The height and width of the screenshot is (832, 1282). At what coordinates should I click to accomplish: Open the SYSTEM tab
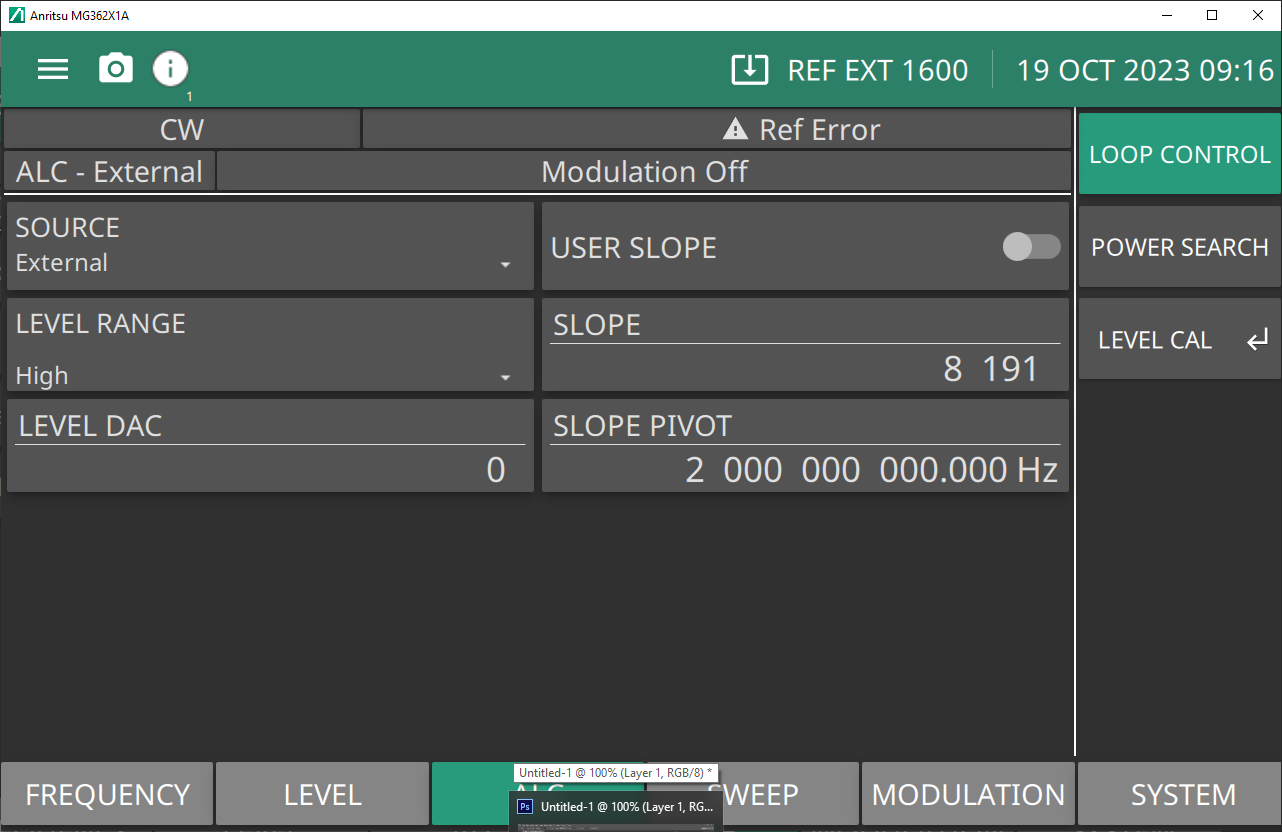(x=1183, y=795)
